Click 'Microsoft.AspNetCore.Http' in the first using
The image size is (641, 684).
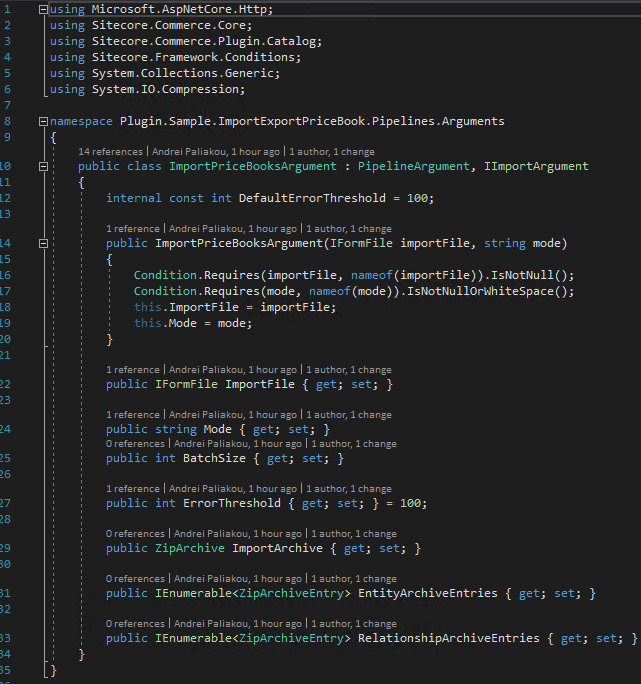(x=179, y=9)
